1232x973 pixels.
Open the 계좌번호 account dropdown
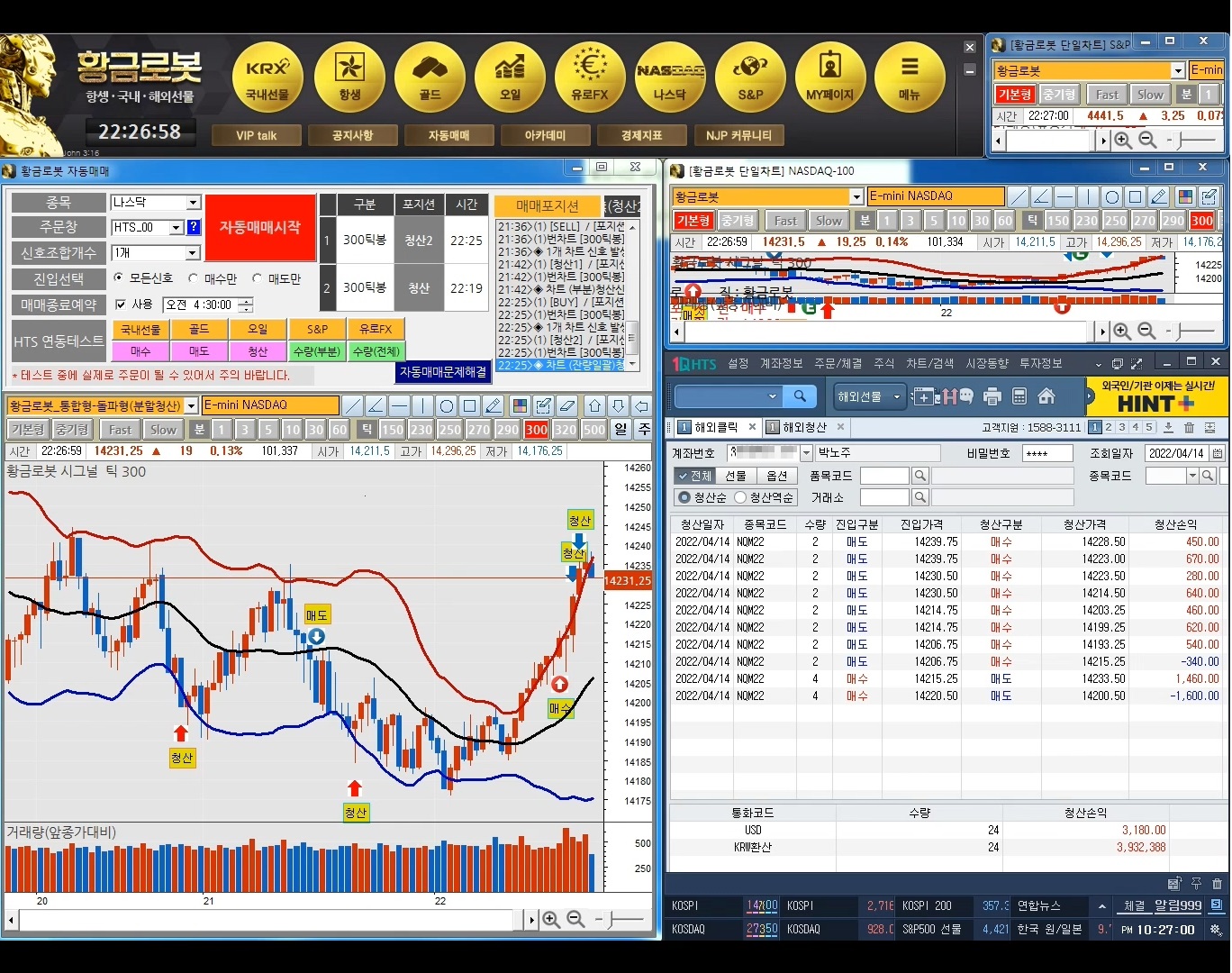pos(806,453)
